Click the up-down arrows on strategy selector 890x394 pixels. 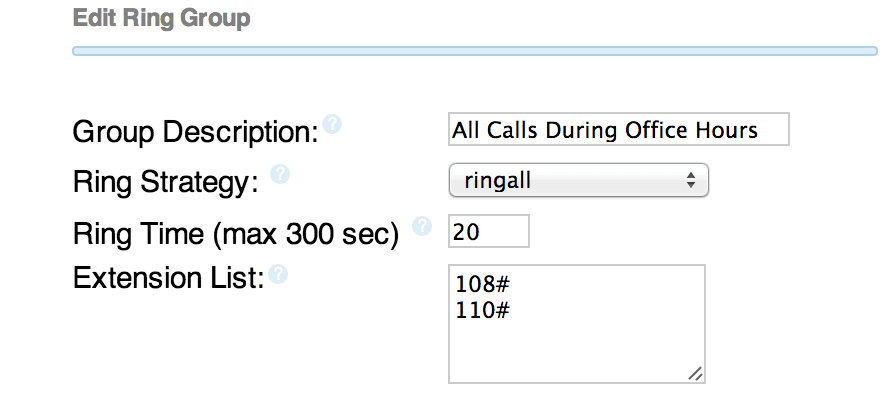(x=690, y=181)
